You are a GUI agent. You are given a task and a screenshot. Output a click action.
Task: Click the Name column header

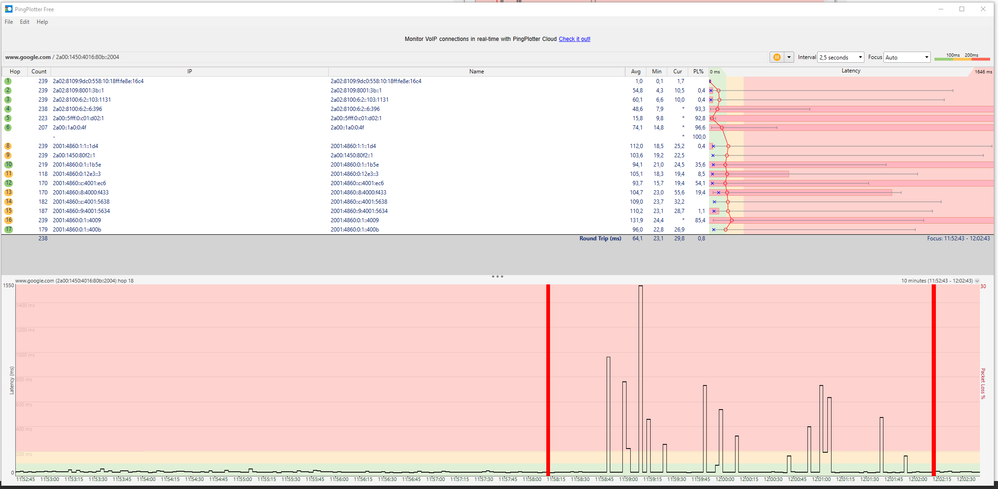point(477,71)
